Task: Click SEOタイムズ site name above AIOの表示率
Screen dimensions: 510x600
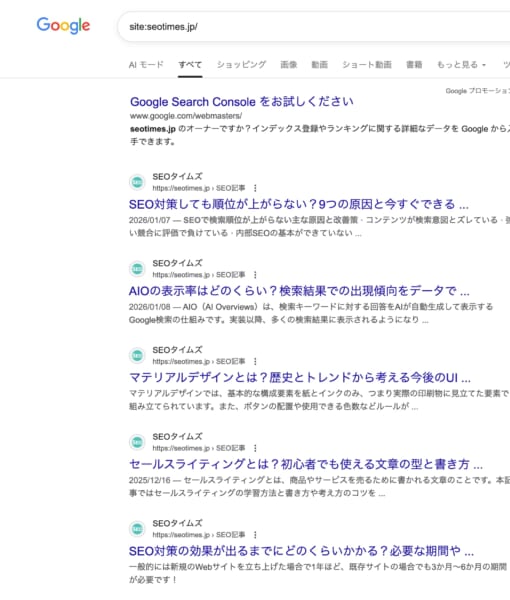Action: point(177,264)
